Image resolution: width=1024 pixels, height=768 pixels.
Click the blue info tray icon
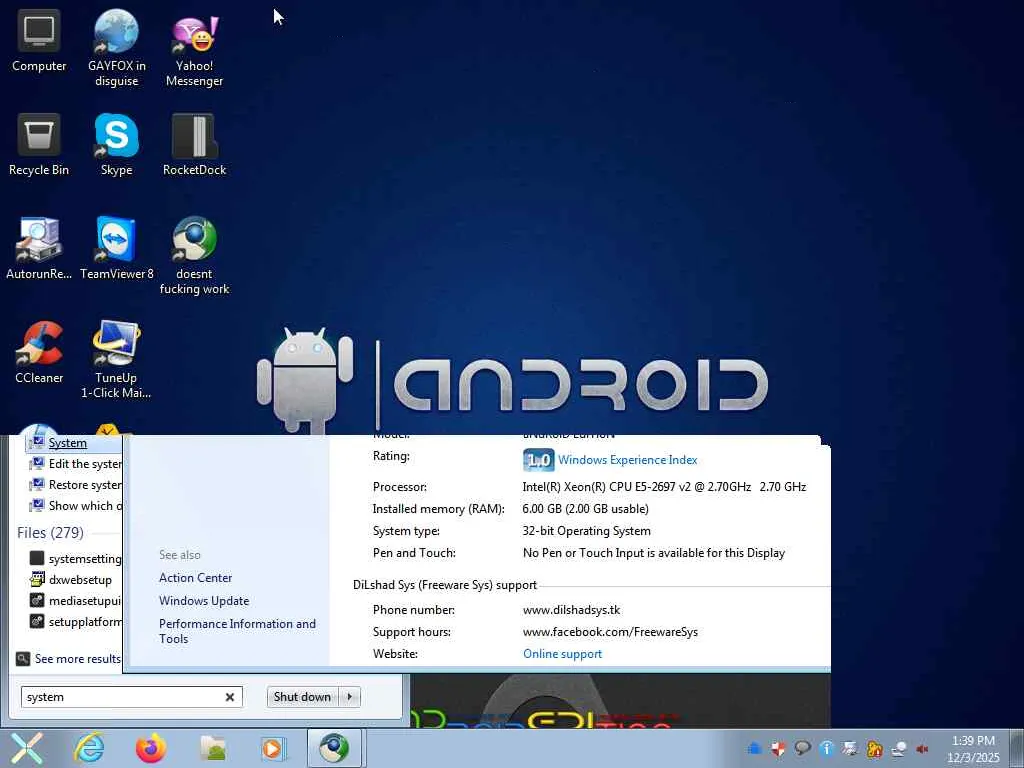[826, 749]
